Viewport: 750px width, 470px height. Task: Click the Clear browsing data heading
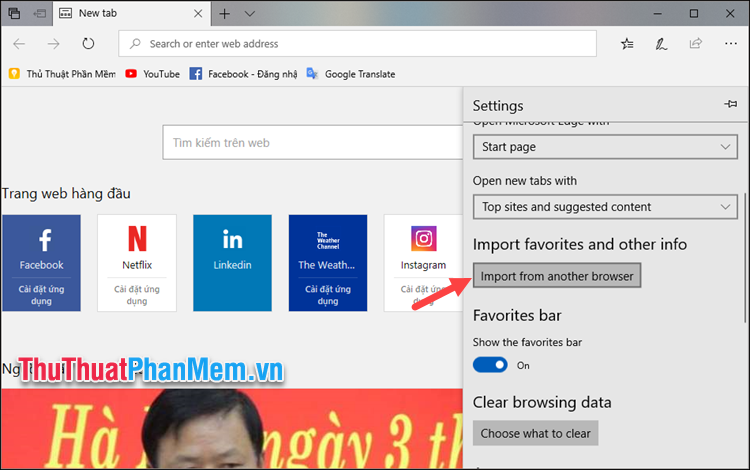click(x=542, y=403)
